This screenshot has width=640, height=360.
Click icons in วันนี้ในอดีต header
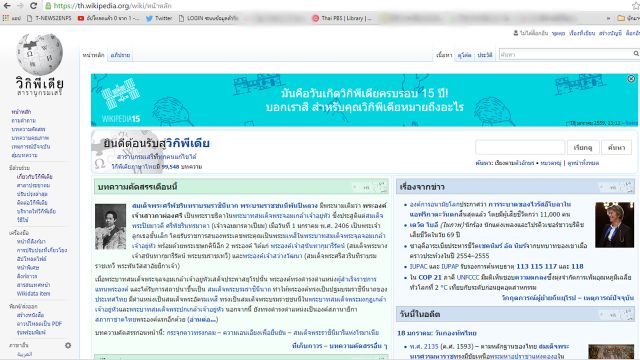coord(617,314)
